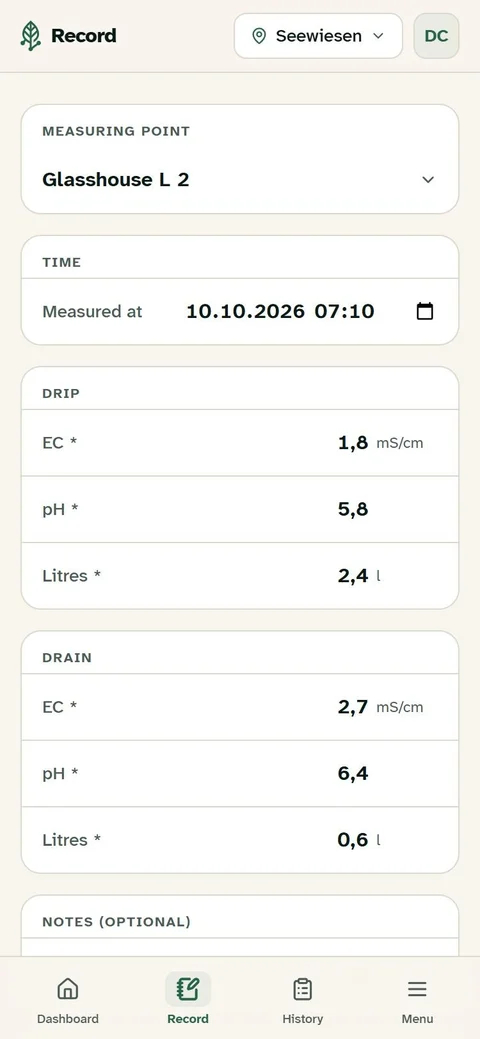The width and height of the screenshot is (480, 1039).
Task: Switch to the History tab label
Action: point(302,1018)
